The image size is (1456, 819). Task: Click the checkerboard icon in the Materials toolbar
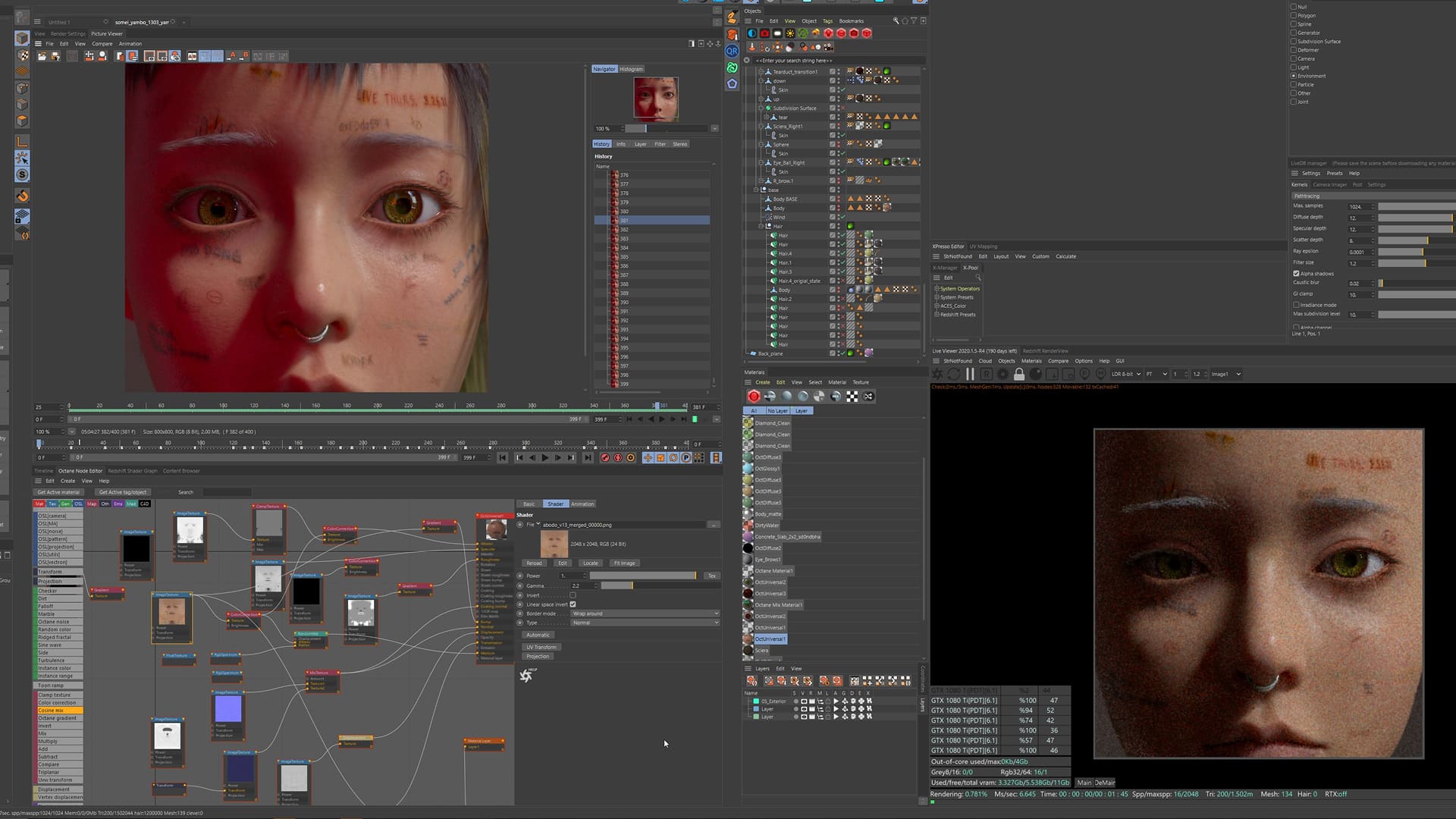[x=852, y=396]
